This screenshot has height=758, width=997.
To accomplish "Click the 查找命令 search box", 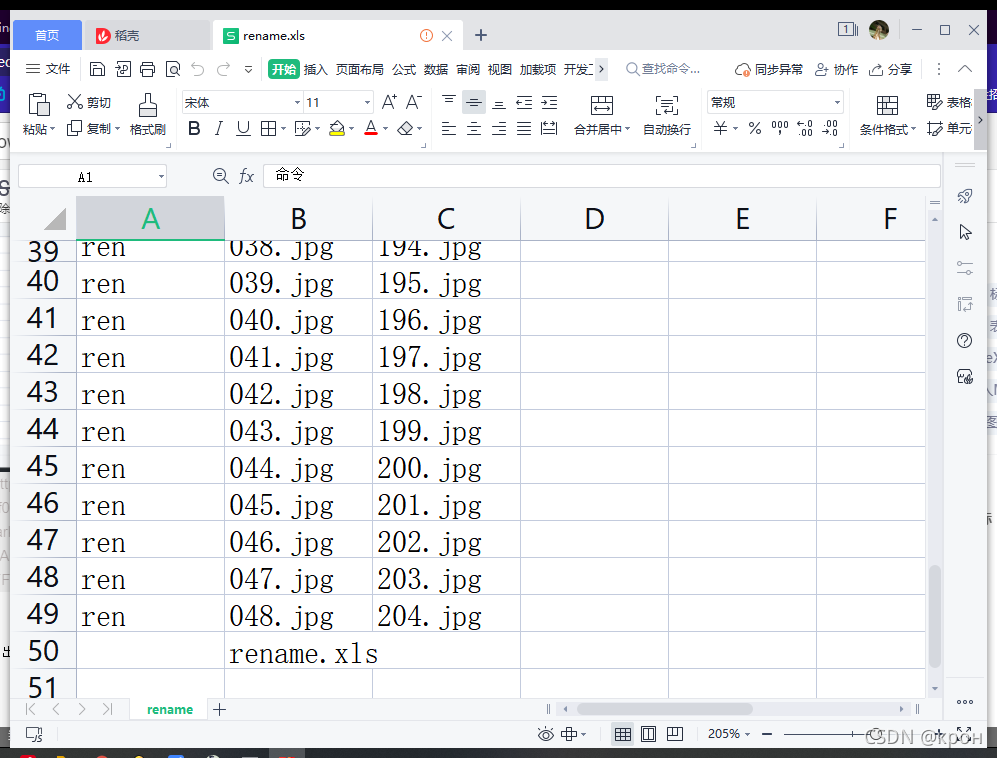I will [x=663, y=69].
